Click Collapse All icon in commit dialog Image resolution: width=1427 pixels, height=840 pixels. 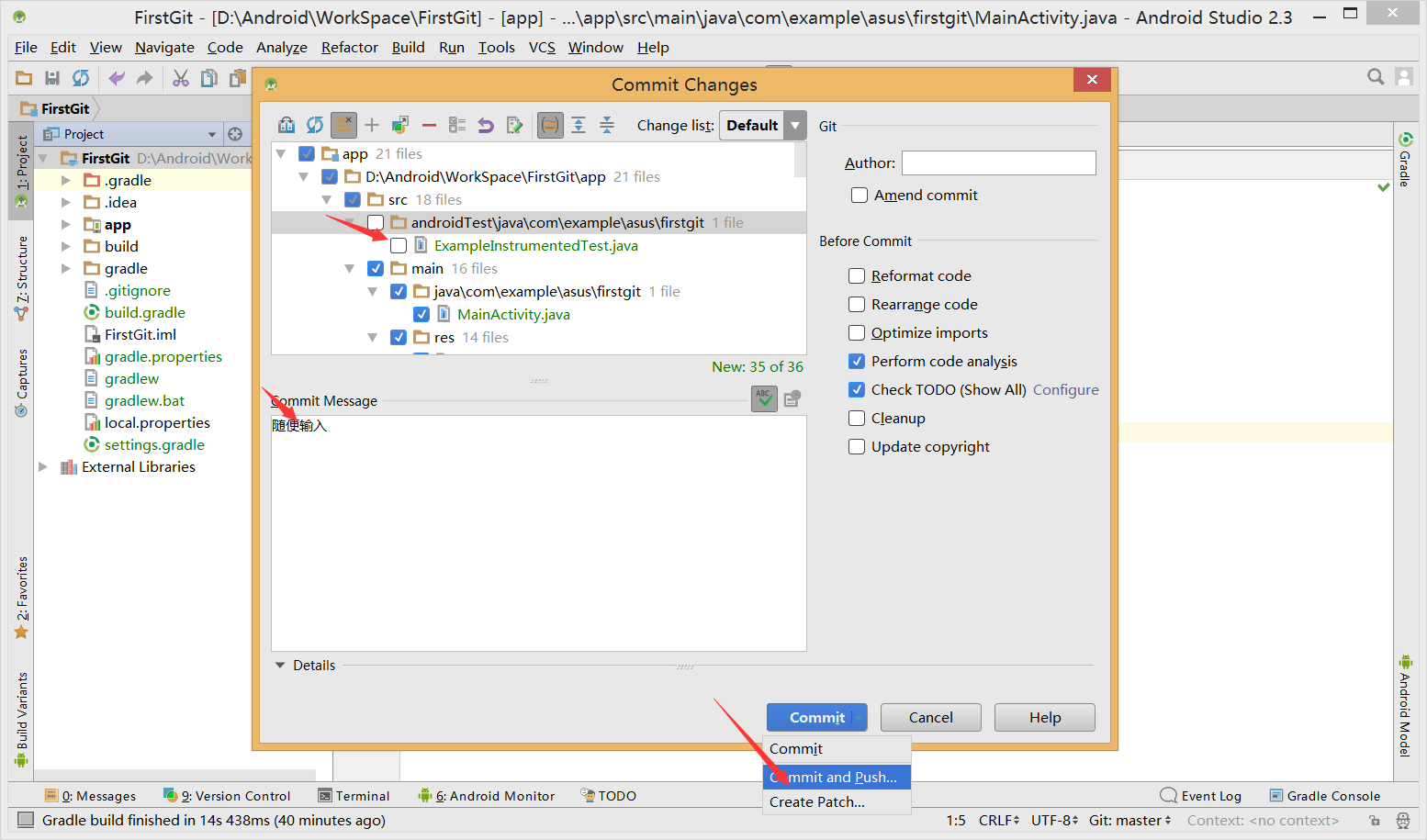(x=607, y=125)
